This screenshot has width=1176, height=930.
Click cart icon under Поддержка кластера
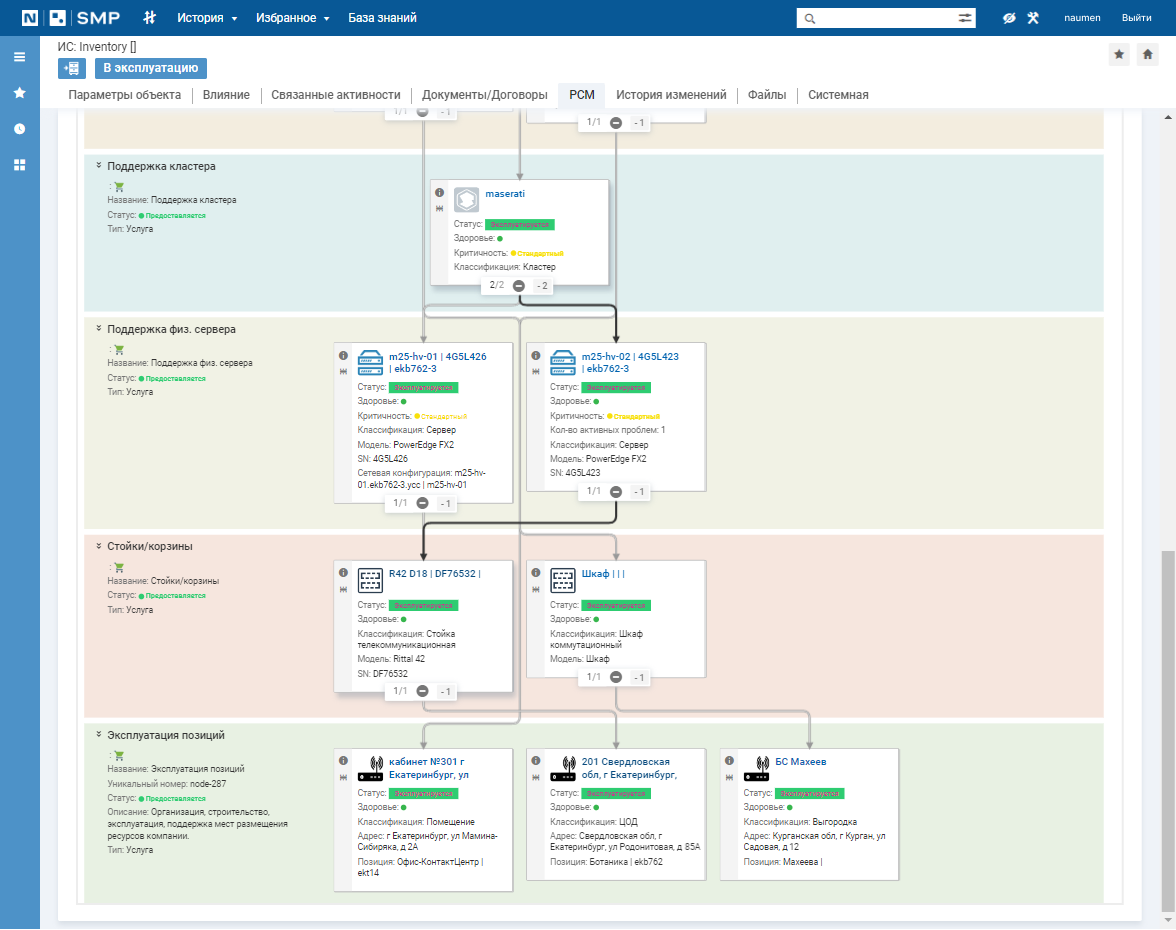118,187
